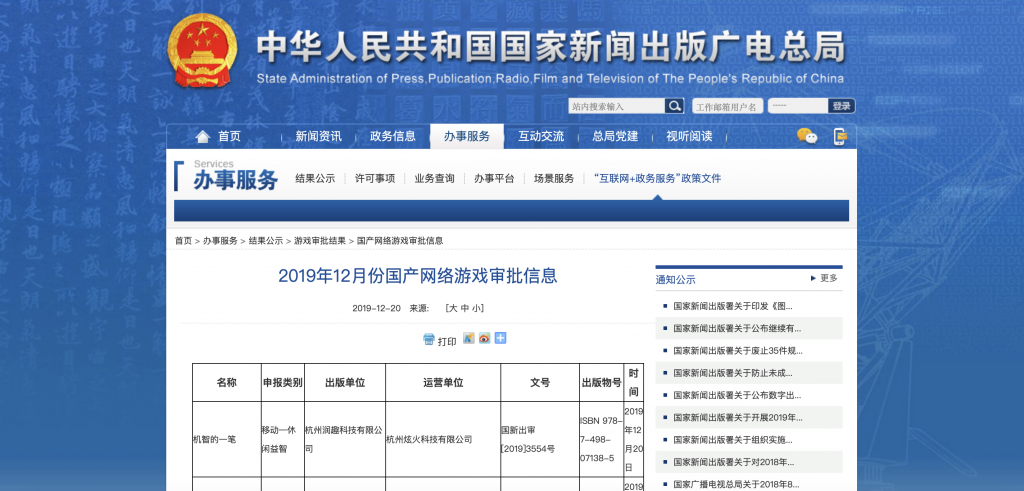
Task: Open the “互联网+政务服务”政策文件 link
Action: click(x=657, y=179)
